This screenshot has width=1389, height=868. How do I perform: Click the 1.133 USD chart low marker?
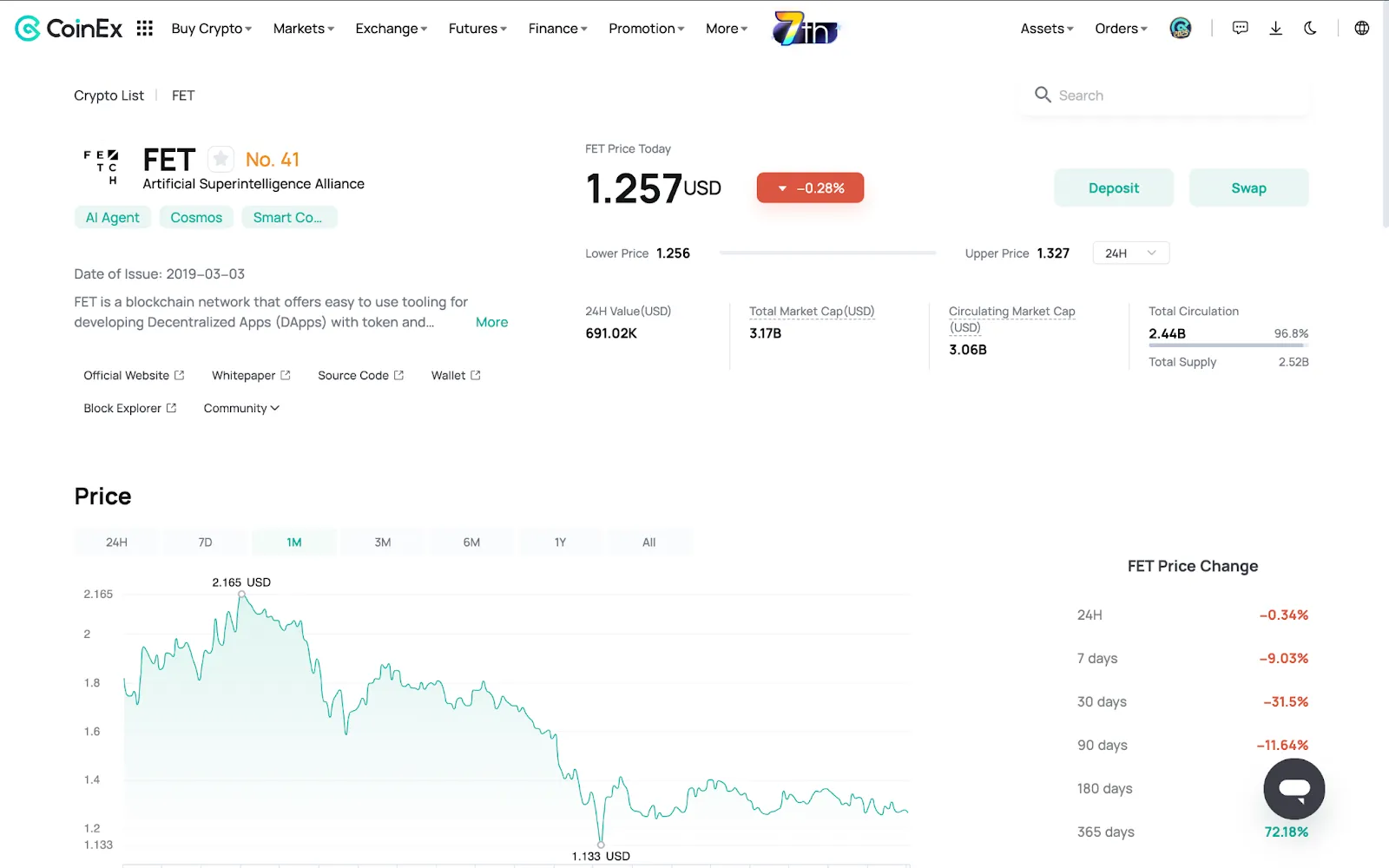pos(601,845)
